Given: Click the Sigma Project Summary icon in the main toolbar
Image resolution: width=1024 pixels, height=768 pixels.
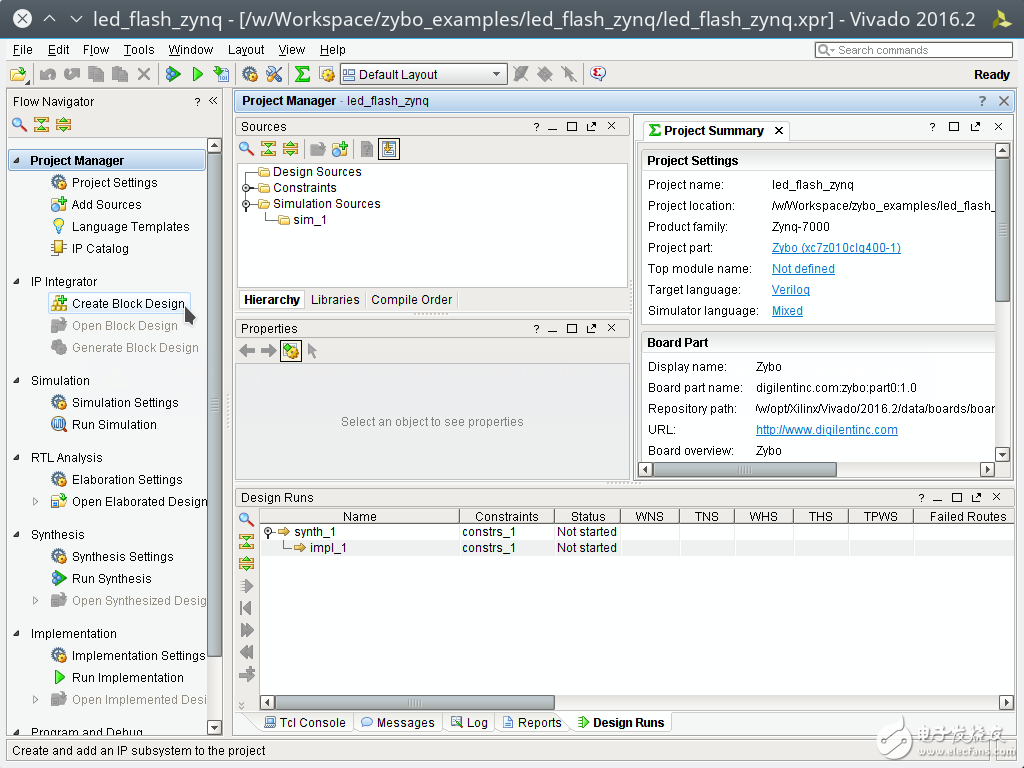Looking at the screenshot, I should tap(302, 74).
